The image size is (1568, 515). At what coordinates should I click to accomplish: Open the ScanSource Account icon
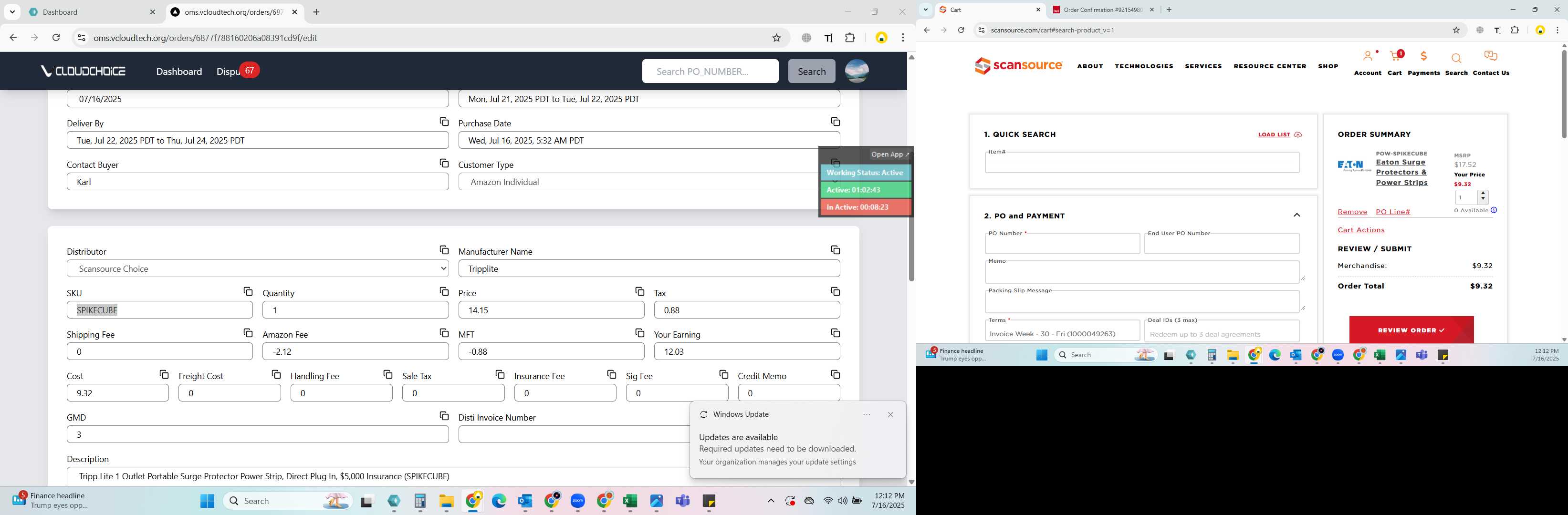coord(1367,63)
